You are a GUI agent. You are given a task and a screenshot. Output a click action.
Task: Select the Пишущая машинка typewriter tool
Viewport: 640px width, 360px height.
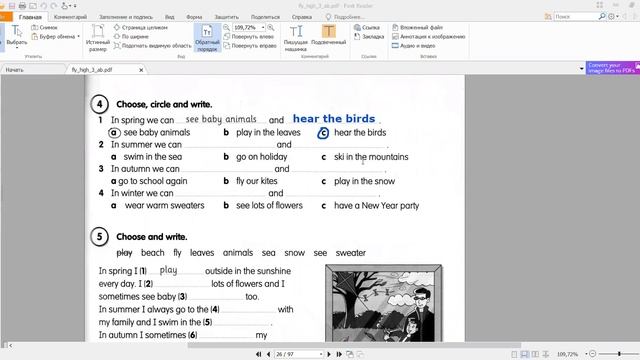point(296,38)
